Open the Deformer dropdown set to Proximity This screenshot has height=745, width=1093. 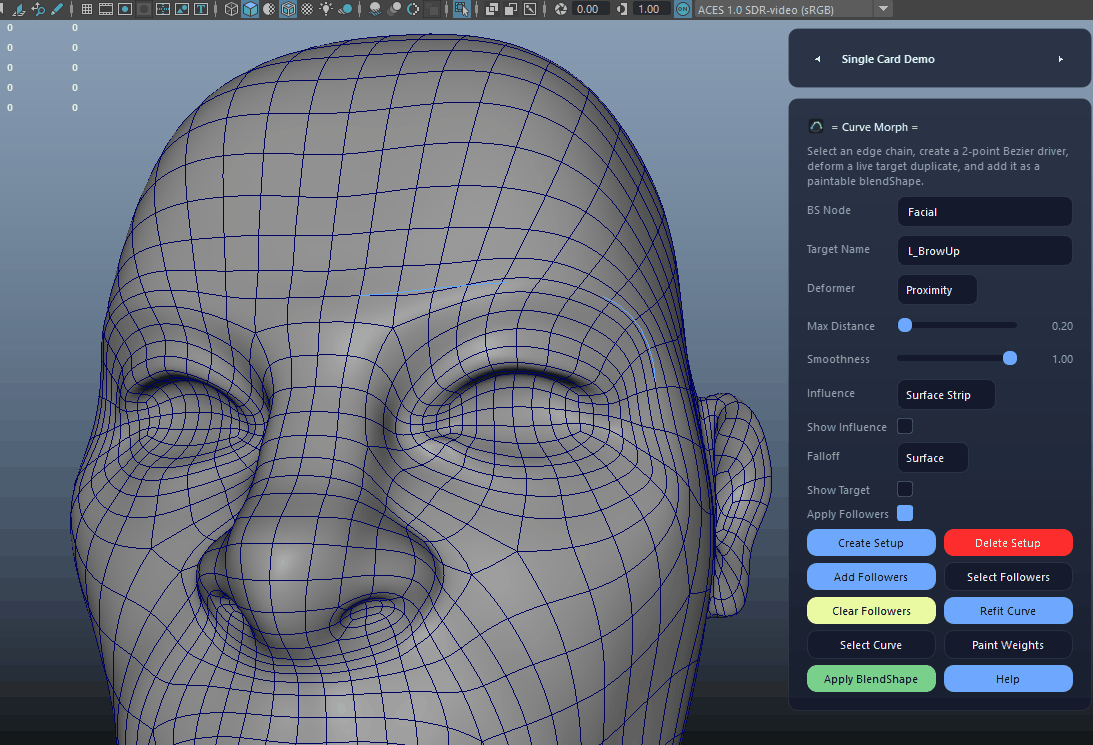(937, 290)
